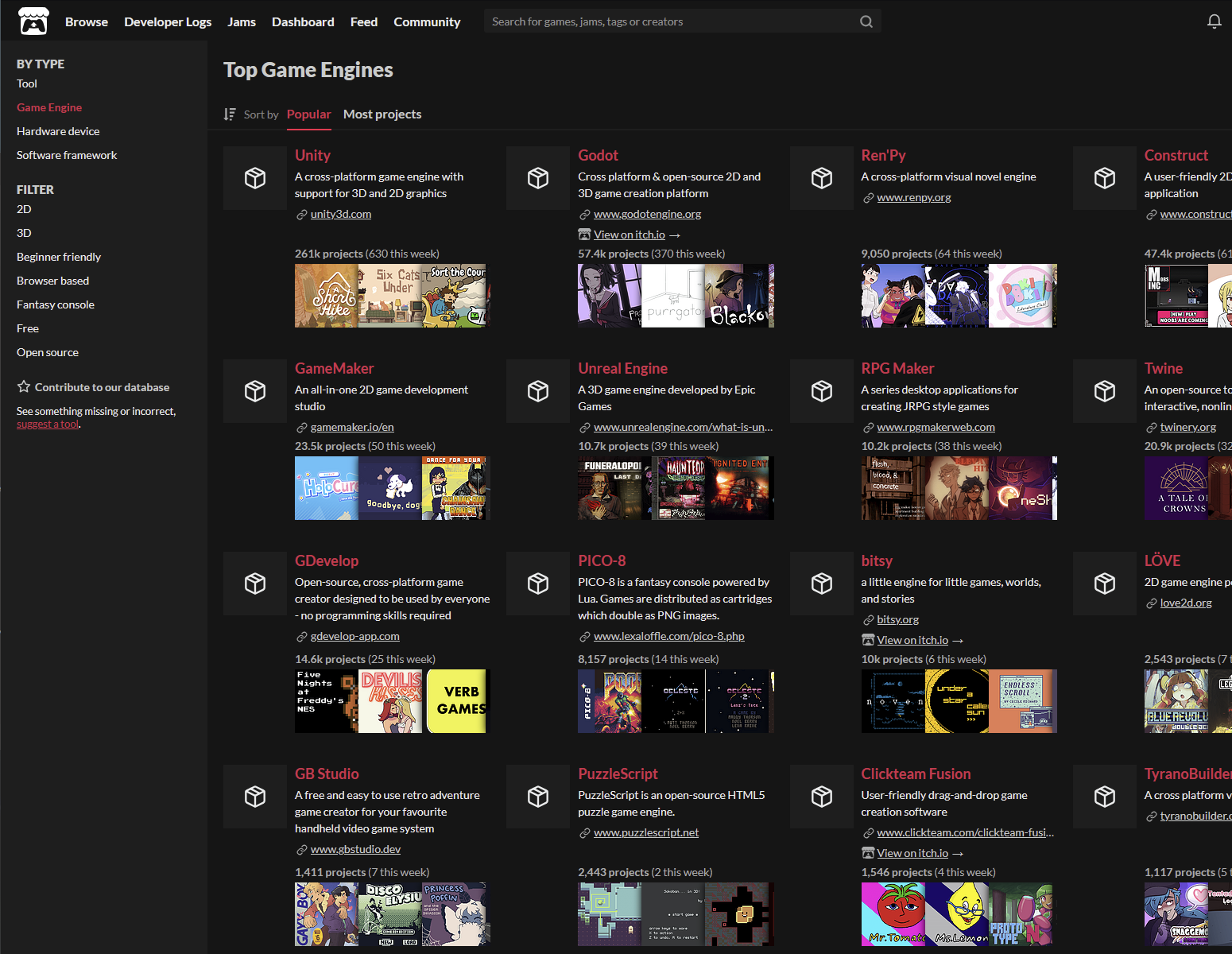Viewport: 1232px width, 954px height.
Task: Click the suggest a tool link
Action: coord(48,425)
